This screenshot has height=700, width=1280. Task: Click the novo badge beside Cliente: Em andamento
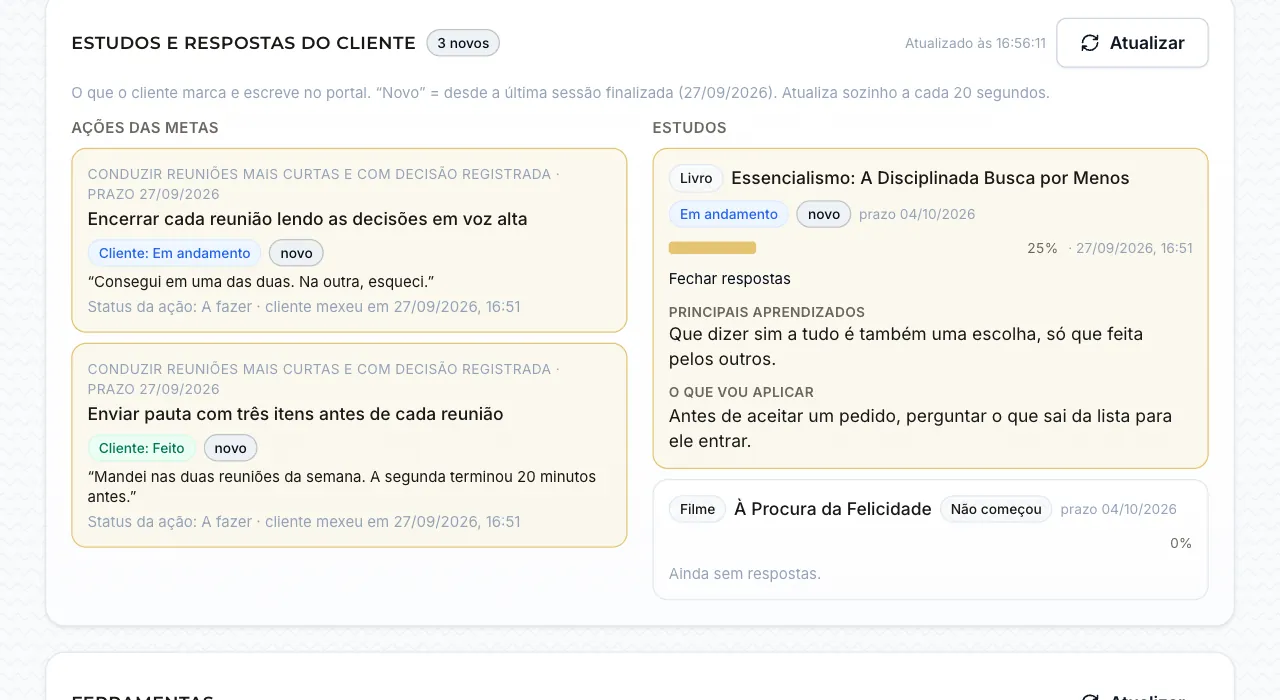pos(296,253)
